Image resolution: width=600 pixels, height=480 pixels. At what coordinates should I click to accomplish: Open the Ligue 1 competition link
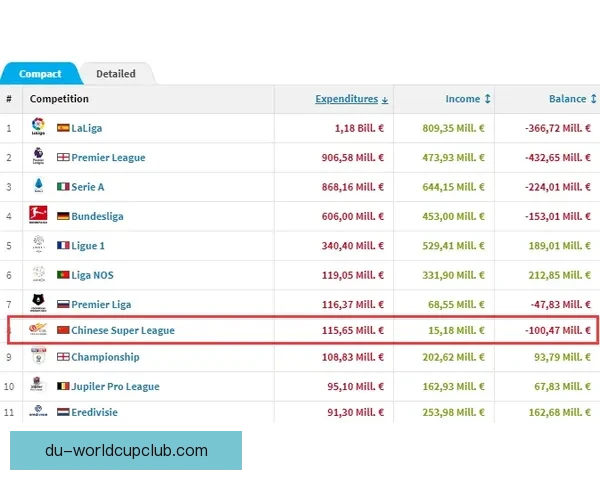click(x=88, y=246)
